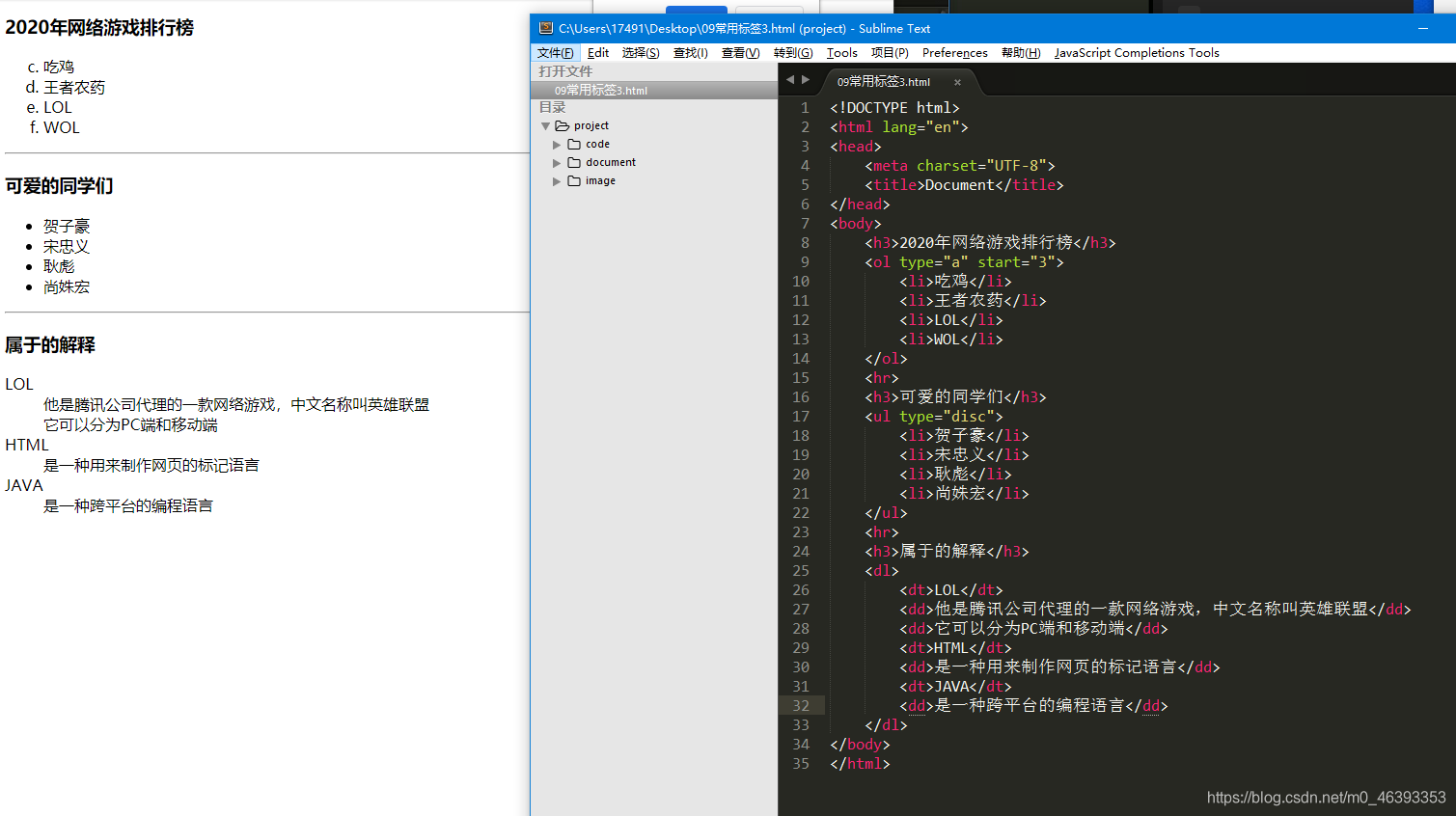Close the 09常用标签3.html tab
1456x816 pixels.
coord(957,83)
